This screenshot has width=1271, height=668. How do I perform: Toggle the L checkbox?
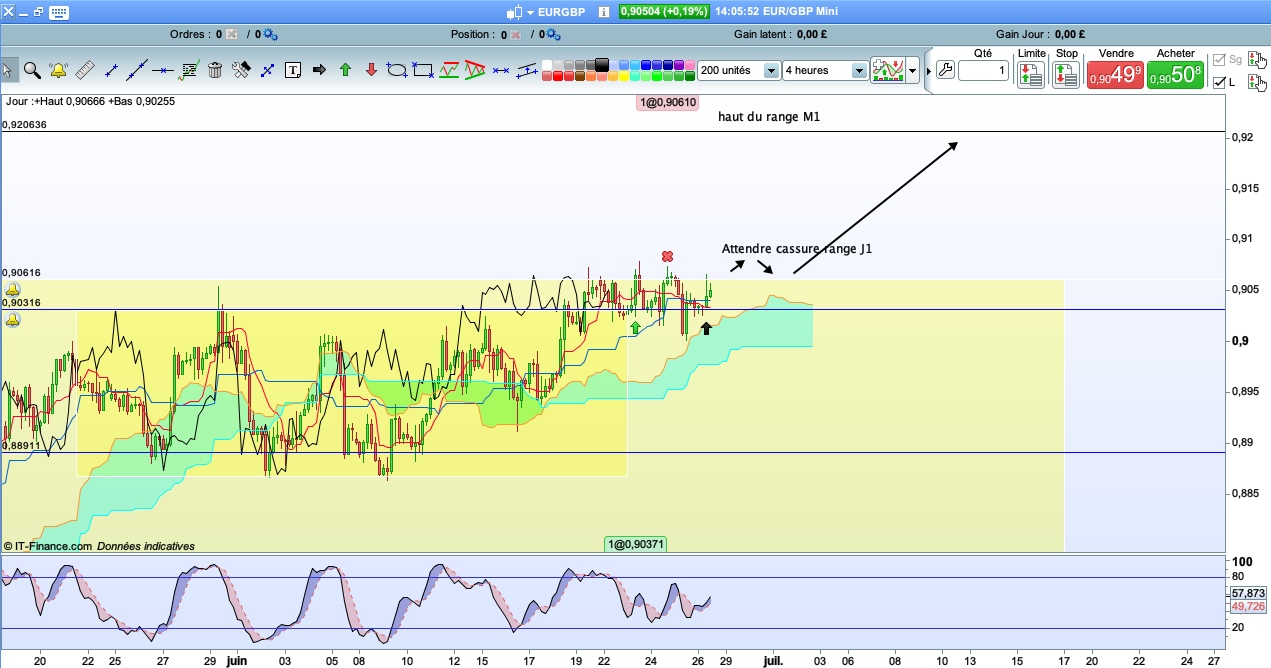1218,83
